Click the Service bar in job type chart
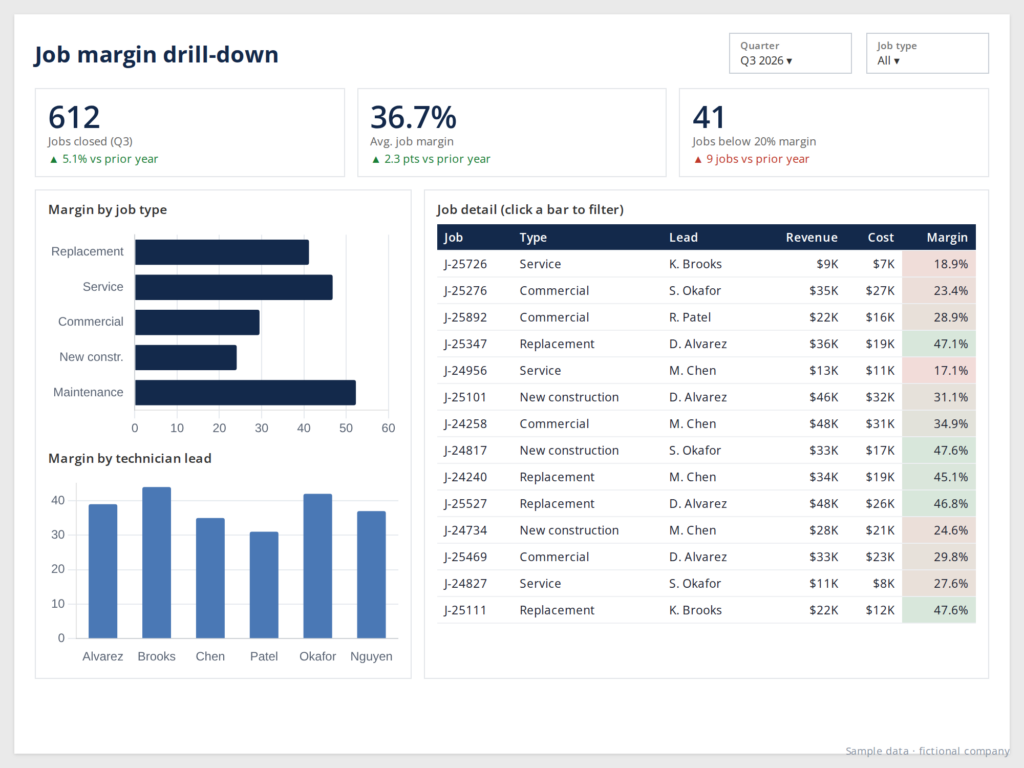Viewport: 1024px width, 768px height. (234, 287)
